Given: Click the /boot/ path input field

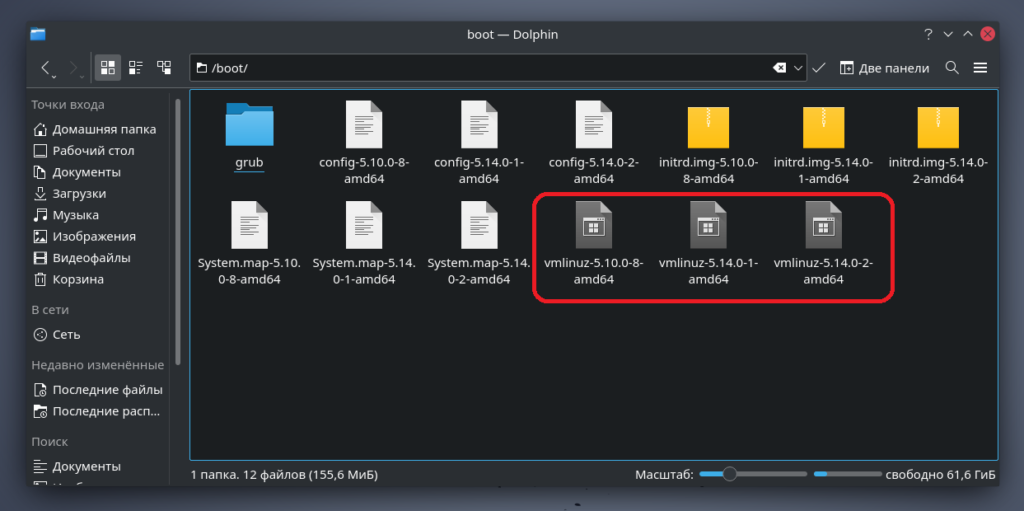Looking at the screenshot, I should [x=480, y=68].
